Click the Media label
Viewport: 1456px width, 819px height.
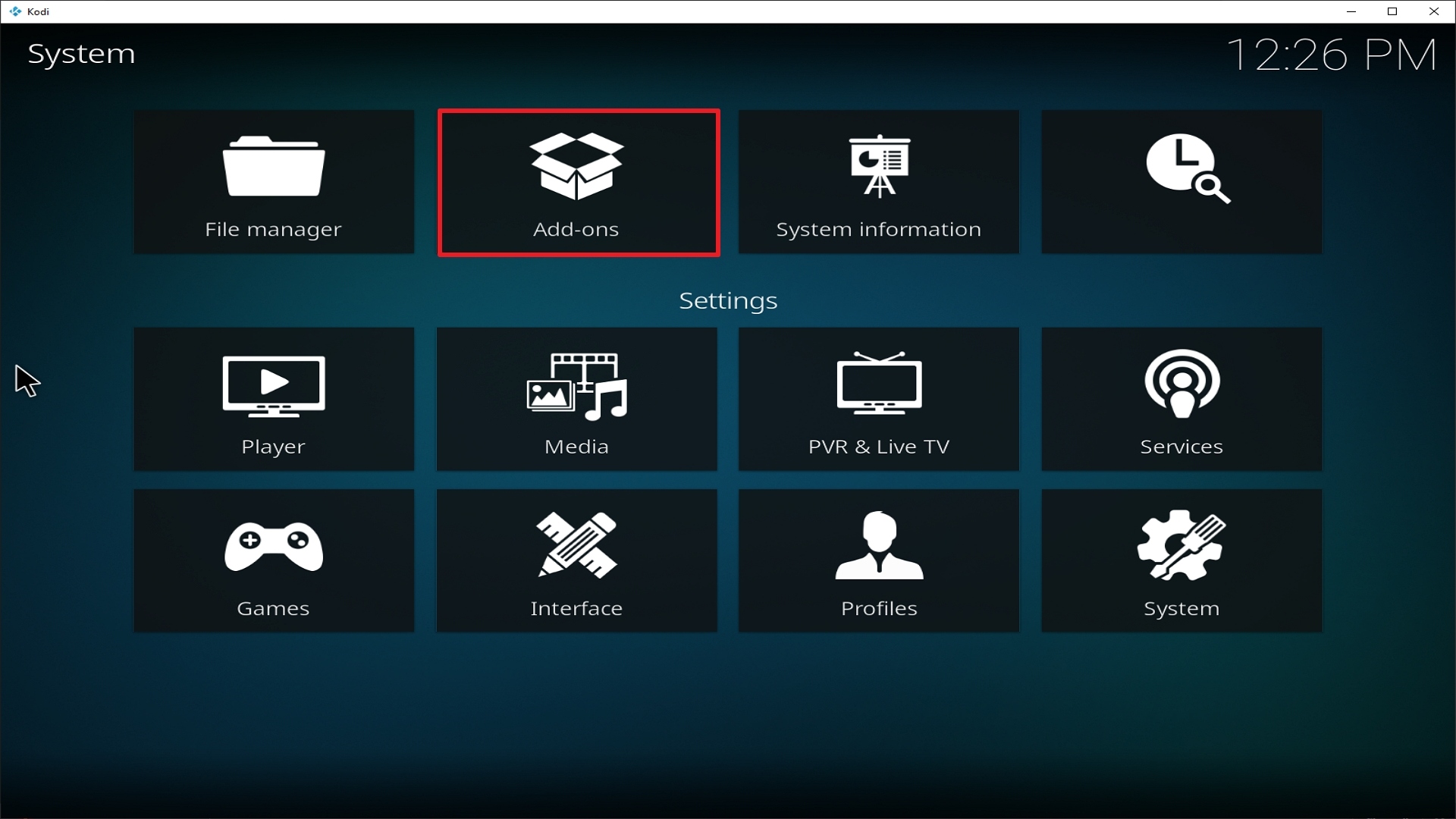[576, 447]
